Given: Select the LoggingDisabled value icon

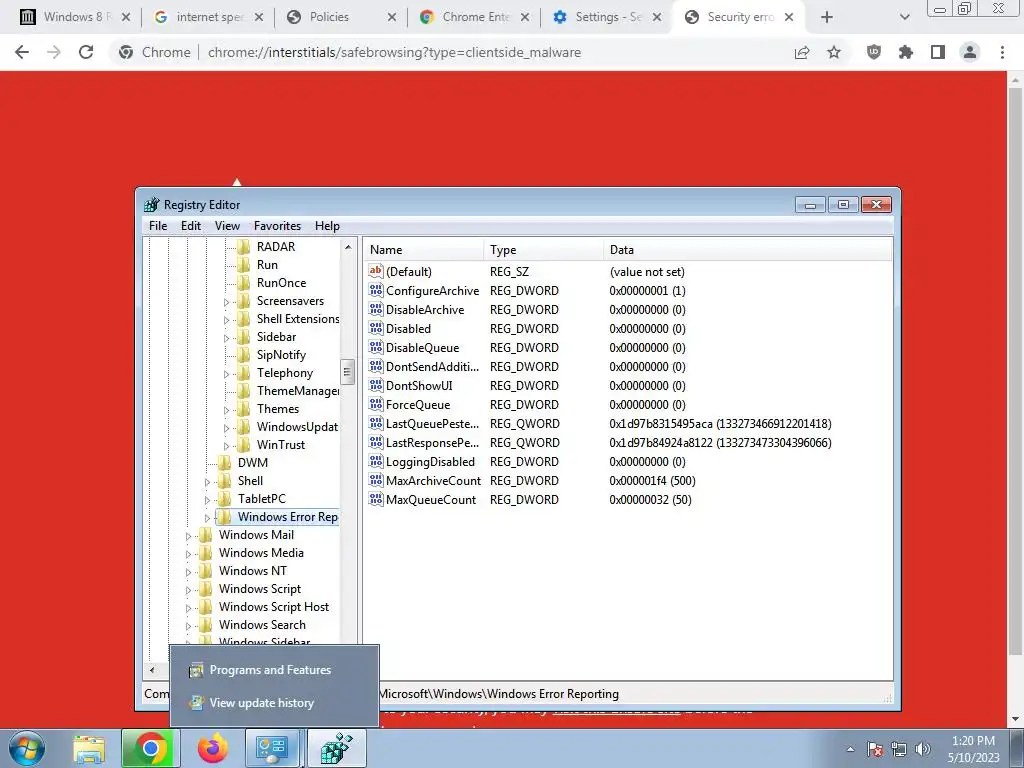Looking at the screenshot, I should [376, 462].
